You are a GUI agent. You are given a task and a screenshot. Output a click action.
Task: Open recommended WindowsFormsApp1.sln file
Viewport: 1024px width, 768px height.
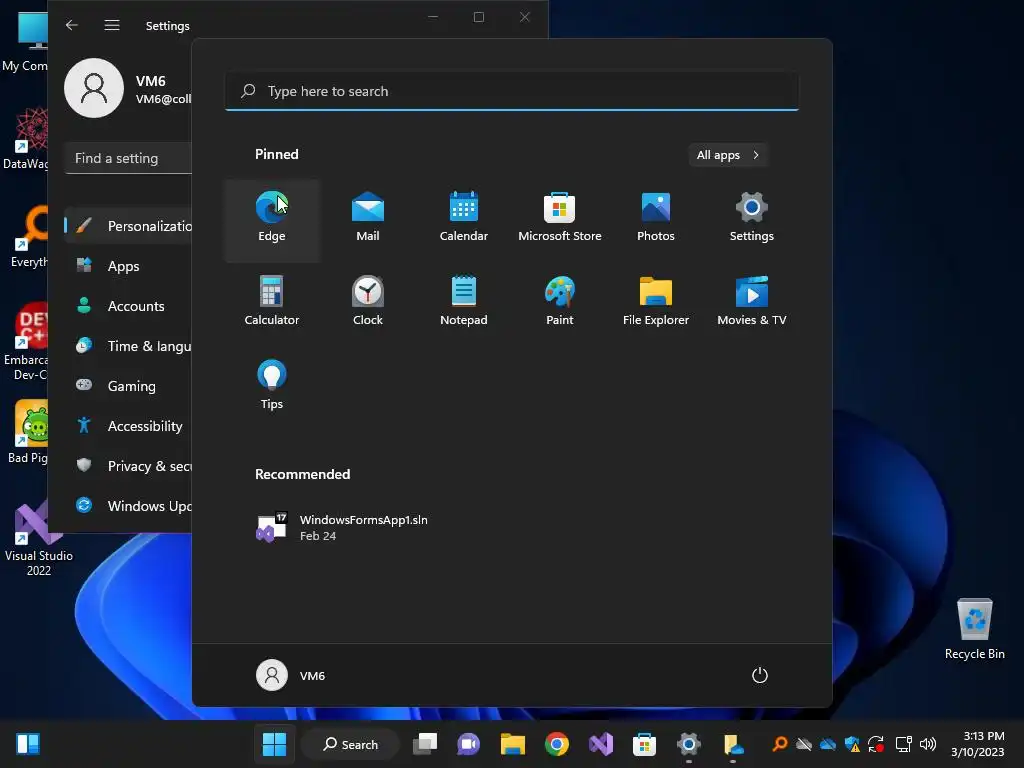tap(343, 527)
